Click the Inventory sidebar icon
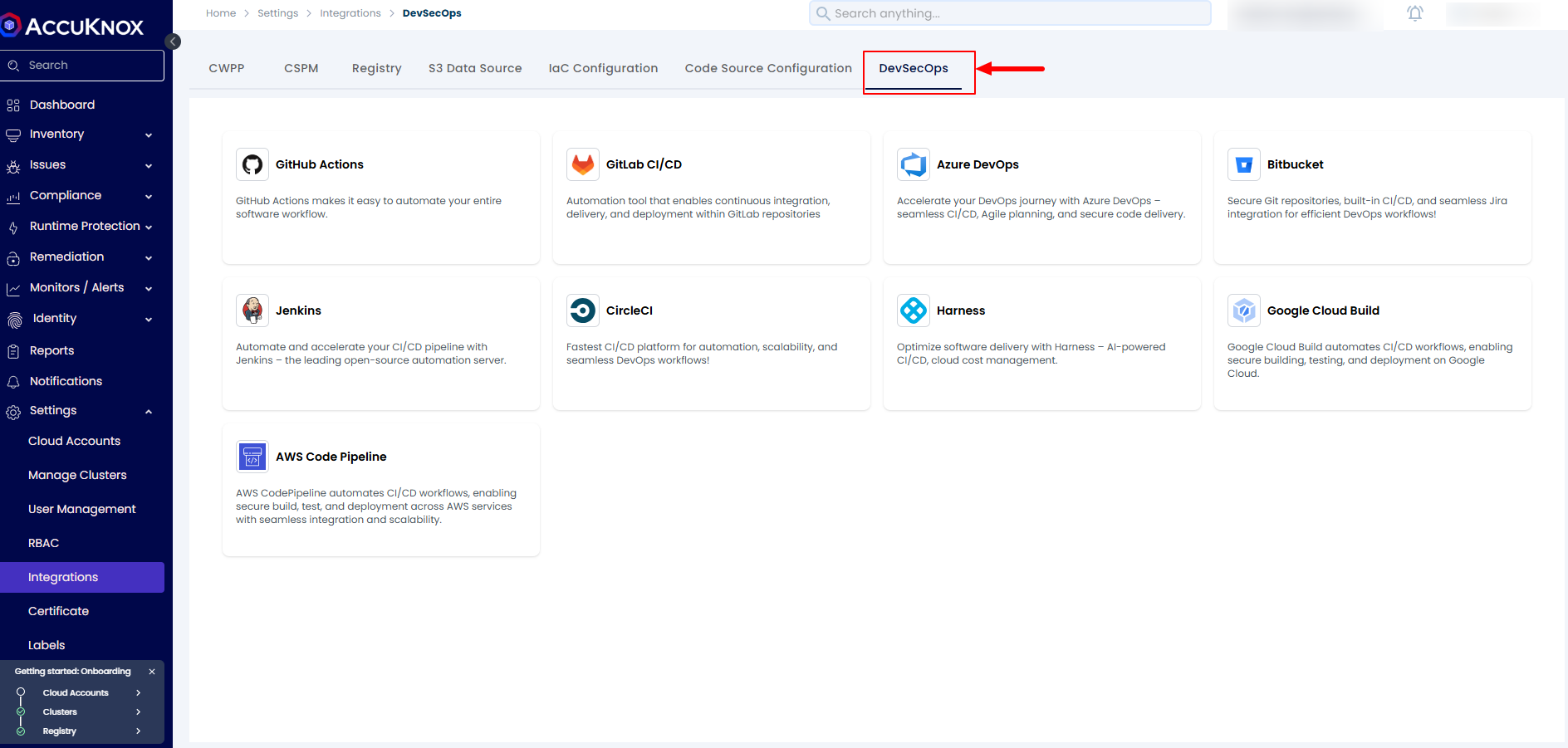This screenshot has height=748, width=1568. pos(13,134)
